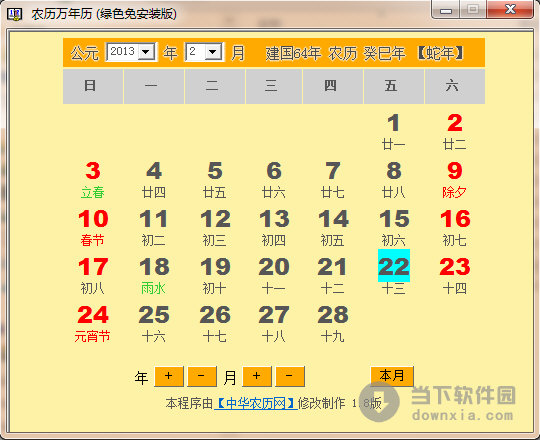Click the 建国64年 label
The height and width of the screenshot is (440, 540).
(x=293, y=53)
